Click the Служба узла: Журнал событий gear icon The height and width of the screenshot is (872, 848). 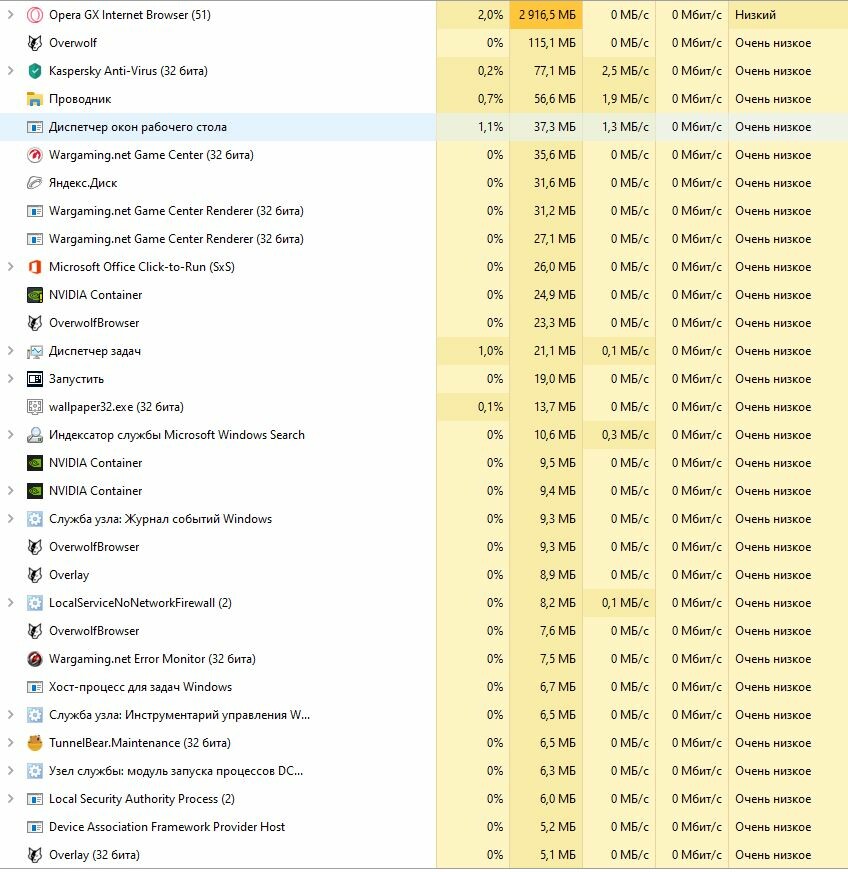pos(34,519)
